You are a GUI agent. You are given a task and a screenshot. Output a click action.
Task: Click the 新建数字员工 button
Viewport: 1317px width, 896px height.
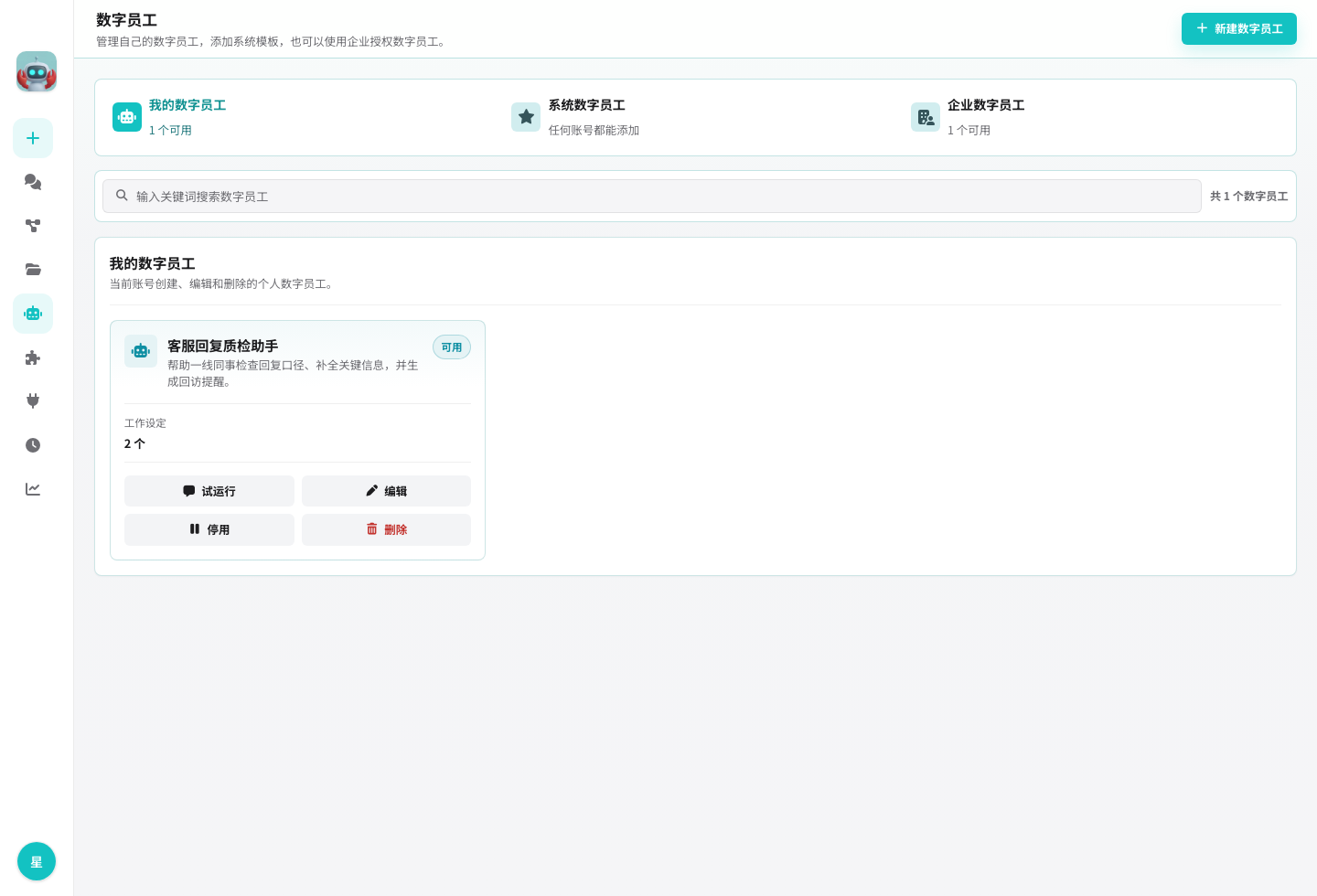coord(1239,28)
